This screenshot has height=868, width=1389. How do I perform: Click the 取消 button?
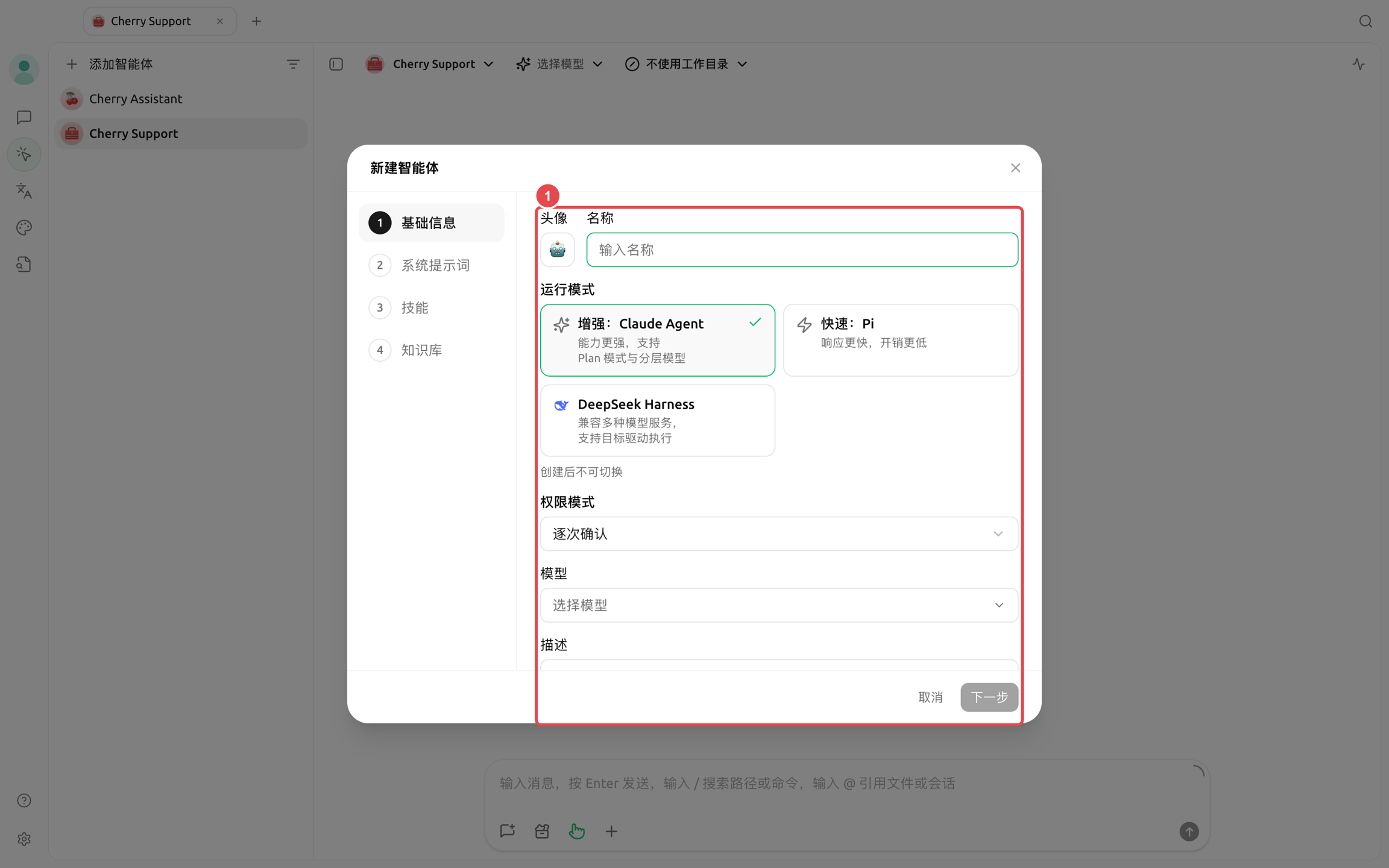930,697
